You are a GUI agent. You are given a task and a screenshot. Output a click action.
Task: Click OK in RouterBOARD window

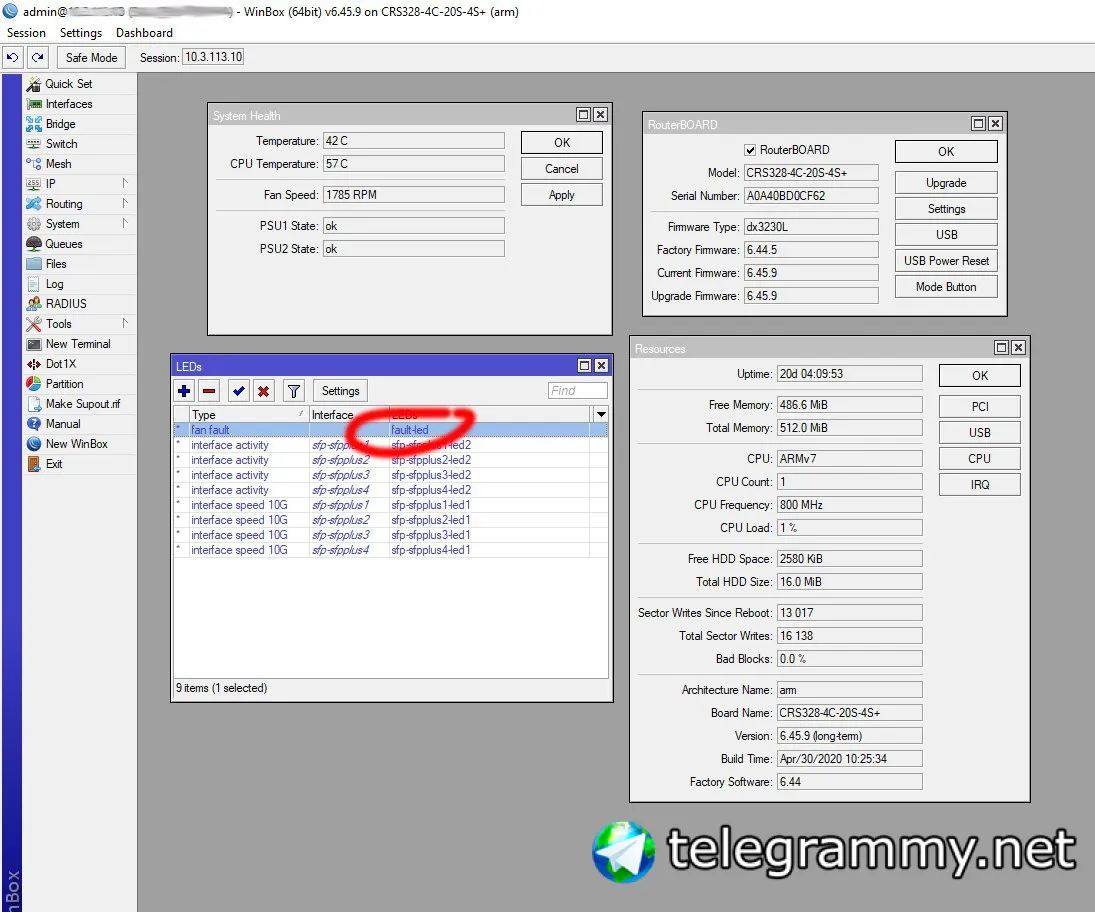tap(946, 152)
